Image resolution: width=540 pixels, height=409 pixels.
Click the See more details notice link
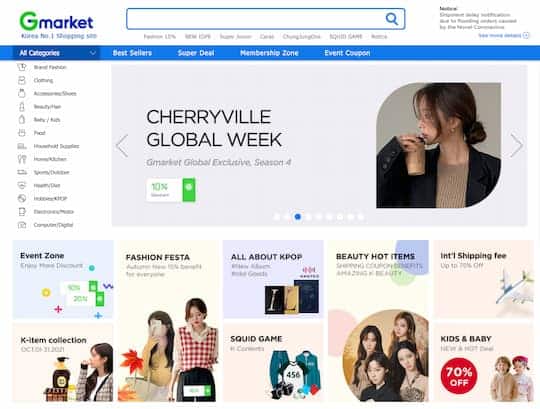click(x=503, y=35)
